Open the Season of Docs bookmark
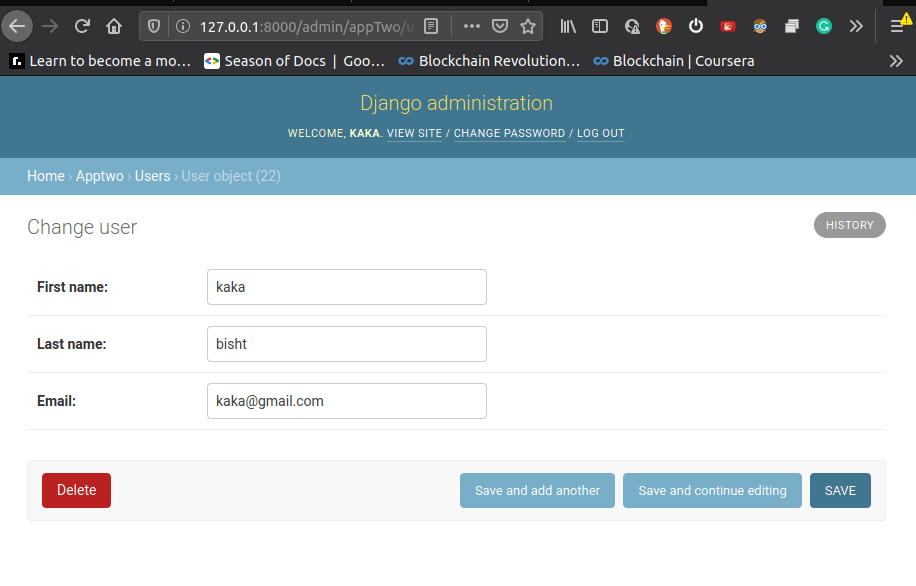The height and width of the screenshot is (586, 916). point(295,61)
